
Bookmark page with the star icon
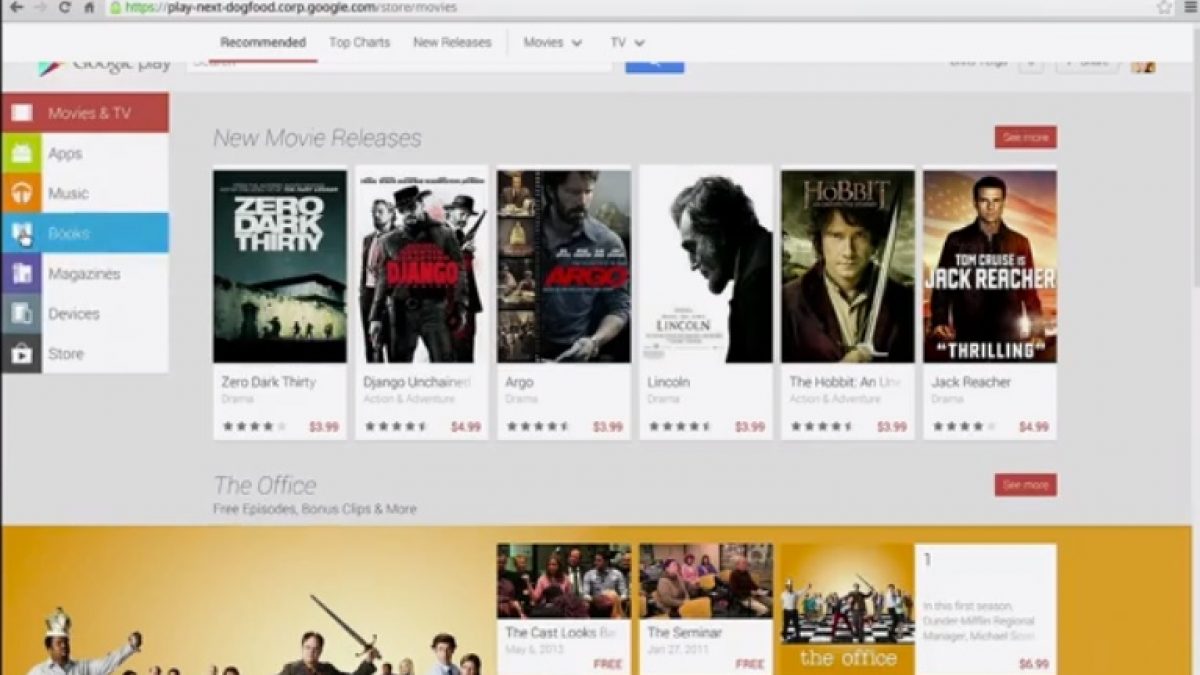click(1164, 7)
